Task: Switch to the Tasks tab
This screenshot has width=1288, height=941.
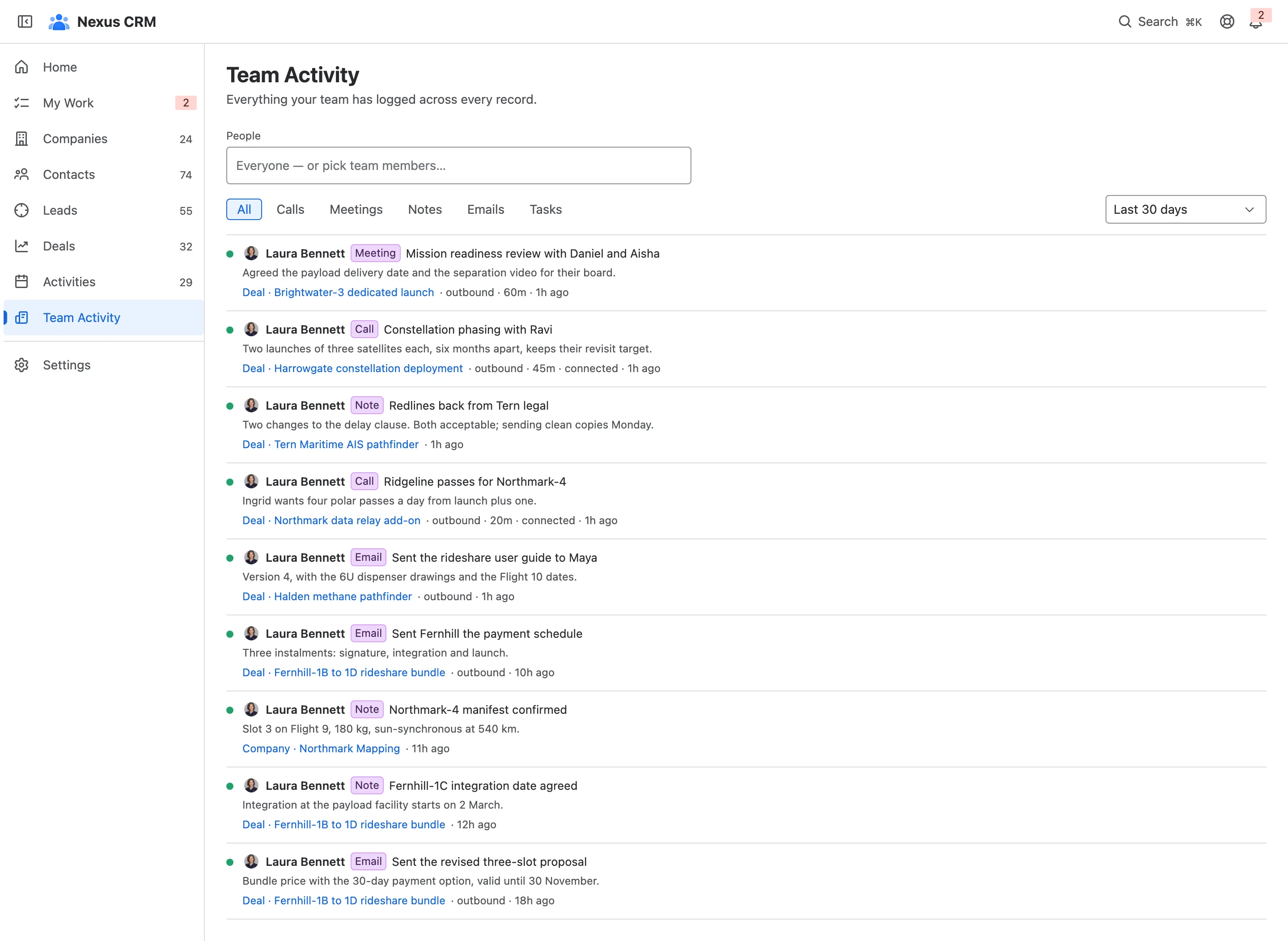Action: (x=546, y=210)
